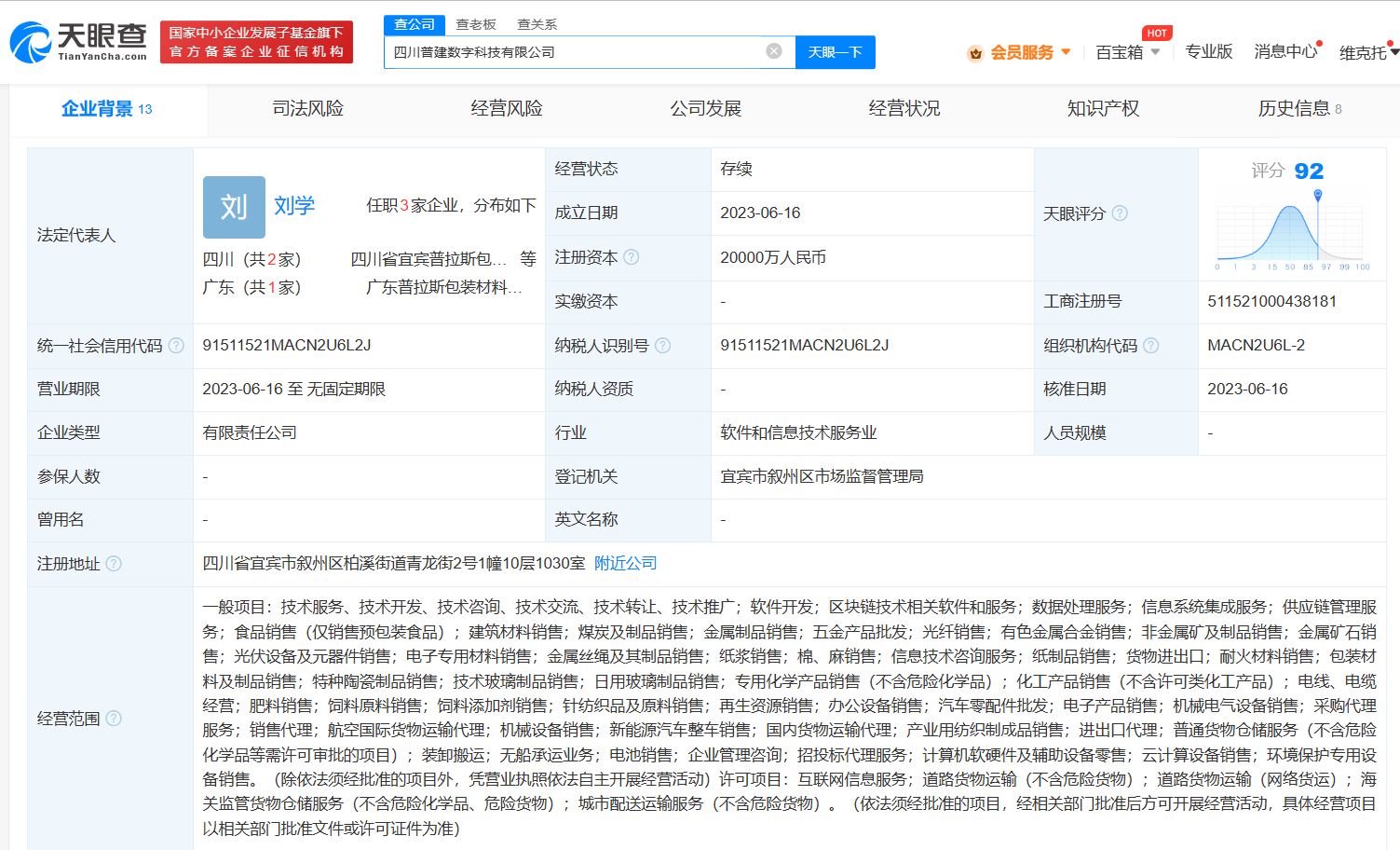Clear the search box text
This screenshot has width=1400, height=850.
[773, 51]
